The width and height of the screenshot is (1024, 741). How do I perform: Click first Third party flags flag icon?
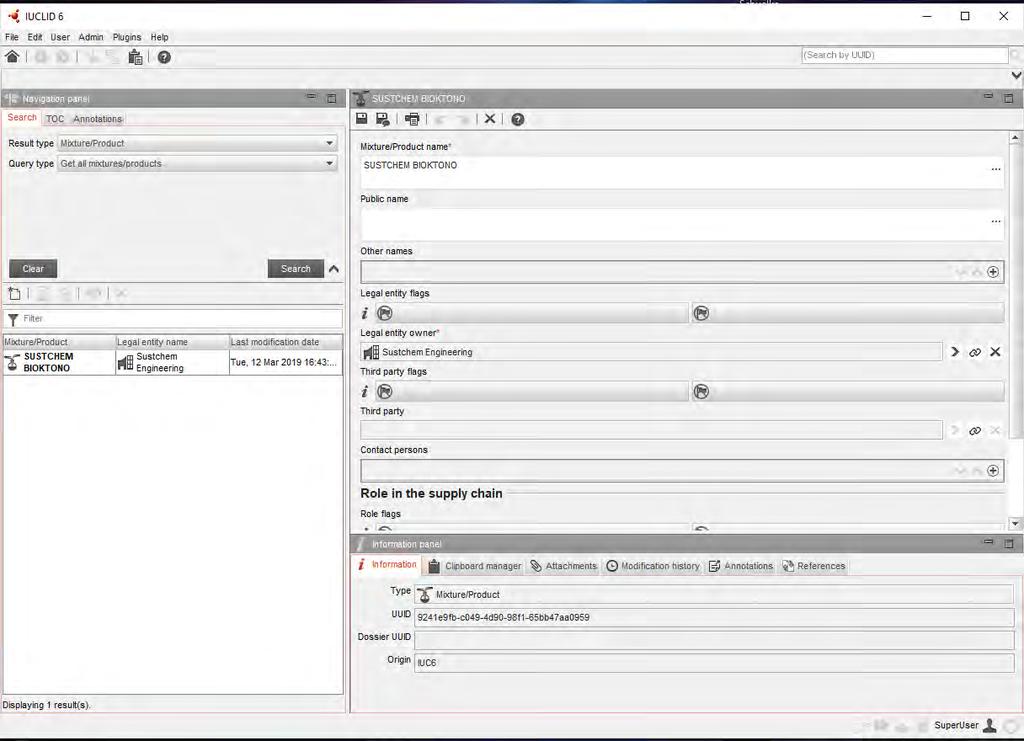[x=385, y=392]
